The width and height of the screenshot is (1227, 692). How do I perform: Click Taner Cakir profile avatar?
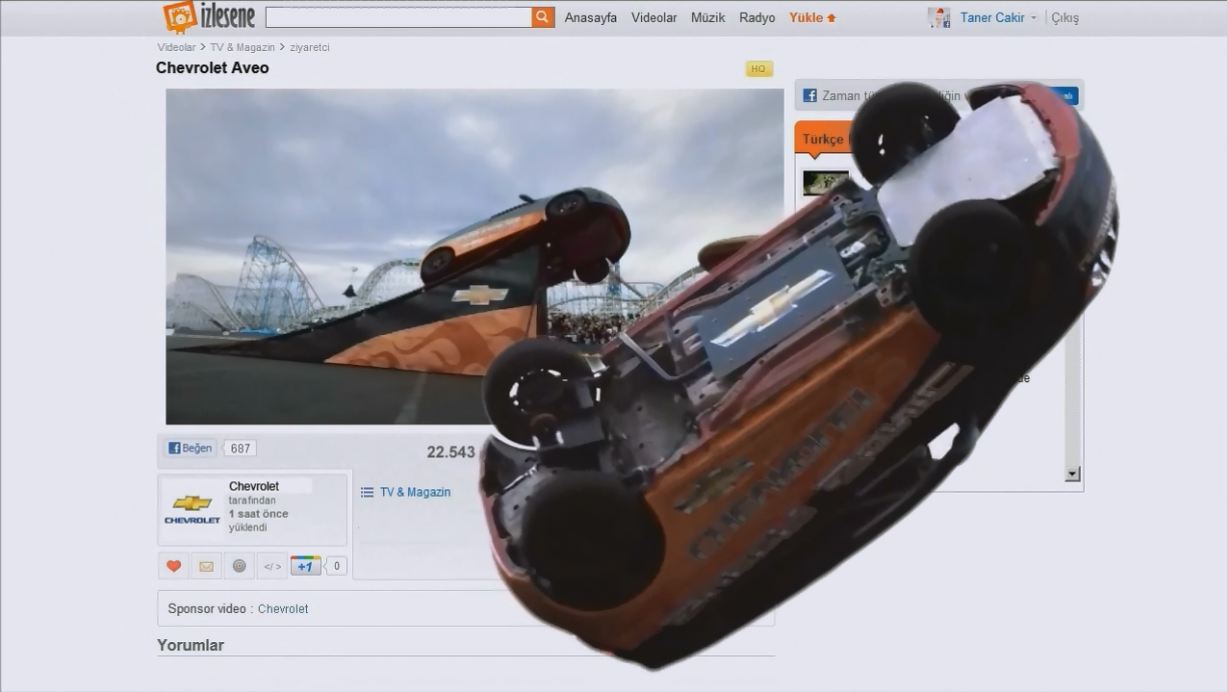939,17
